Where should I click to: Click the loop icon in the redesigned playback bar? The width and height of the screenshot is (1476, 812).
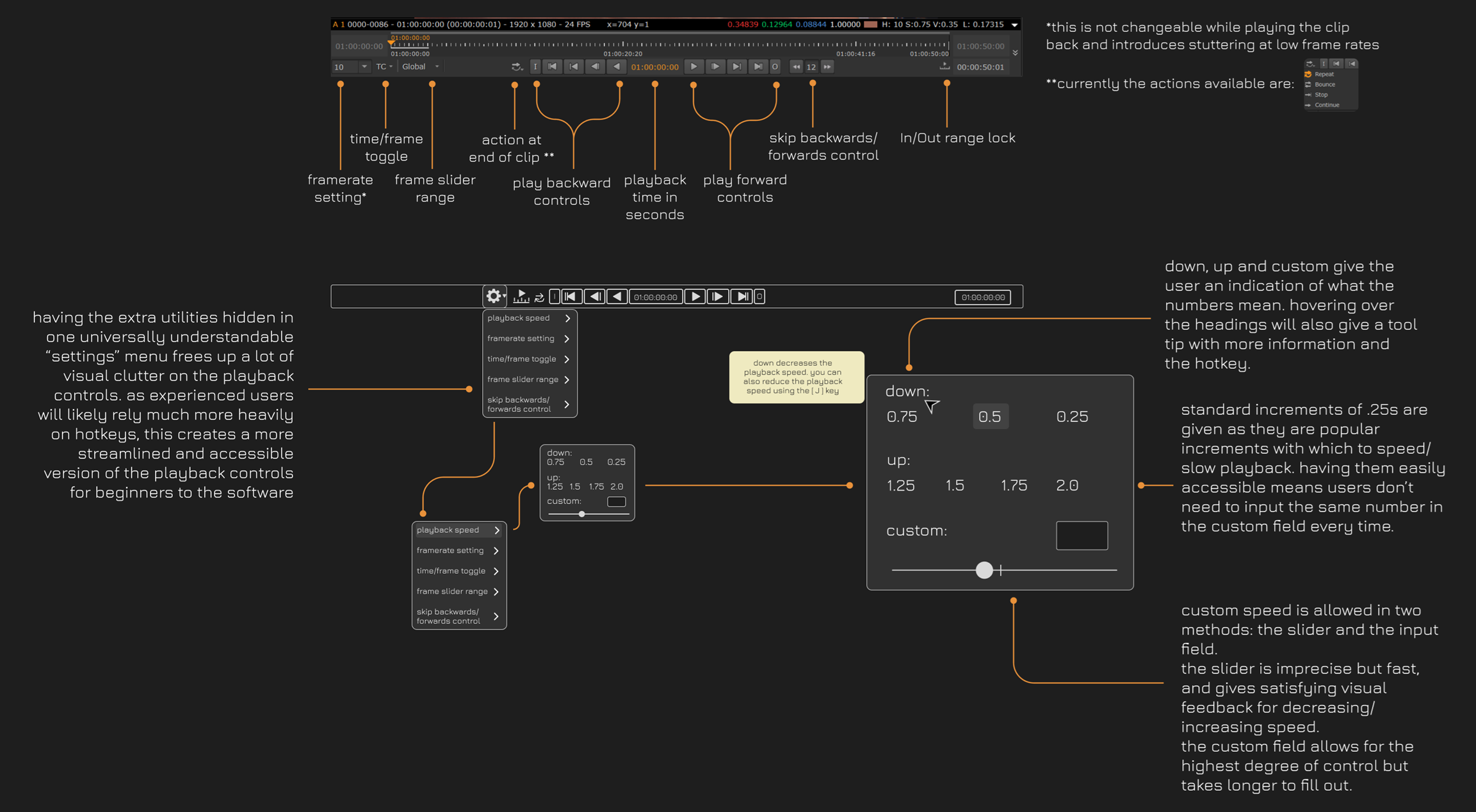tap(539, 297)
